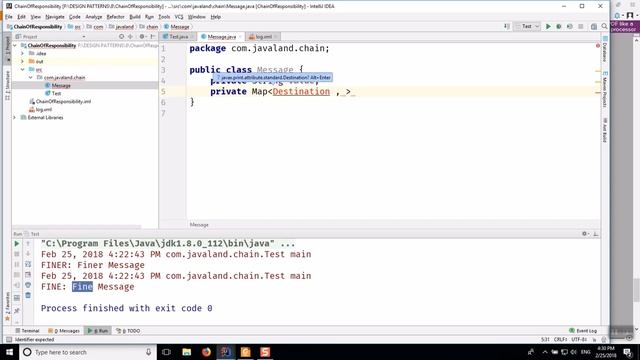This screenshot has width=640, height=360.
Task: Open Search Everywhere magnifier icon
Action: [x=604, y=27]
